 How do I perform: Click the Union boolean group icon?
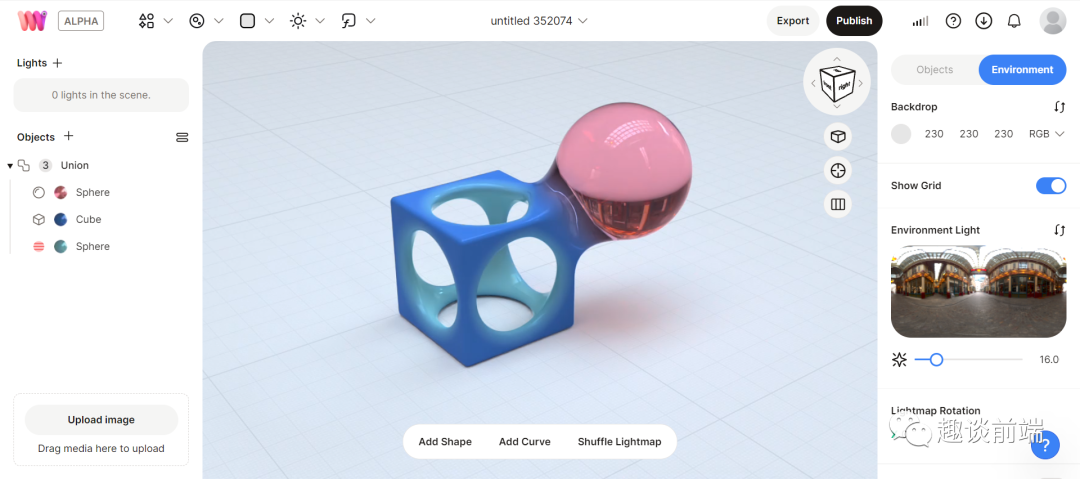24,165
